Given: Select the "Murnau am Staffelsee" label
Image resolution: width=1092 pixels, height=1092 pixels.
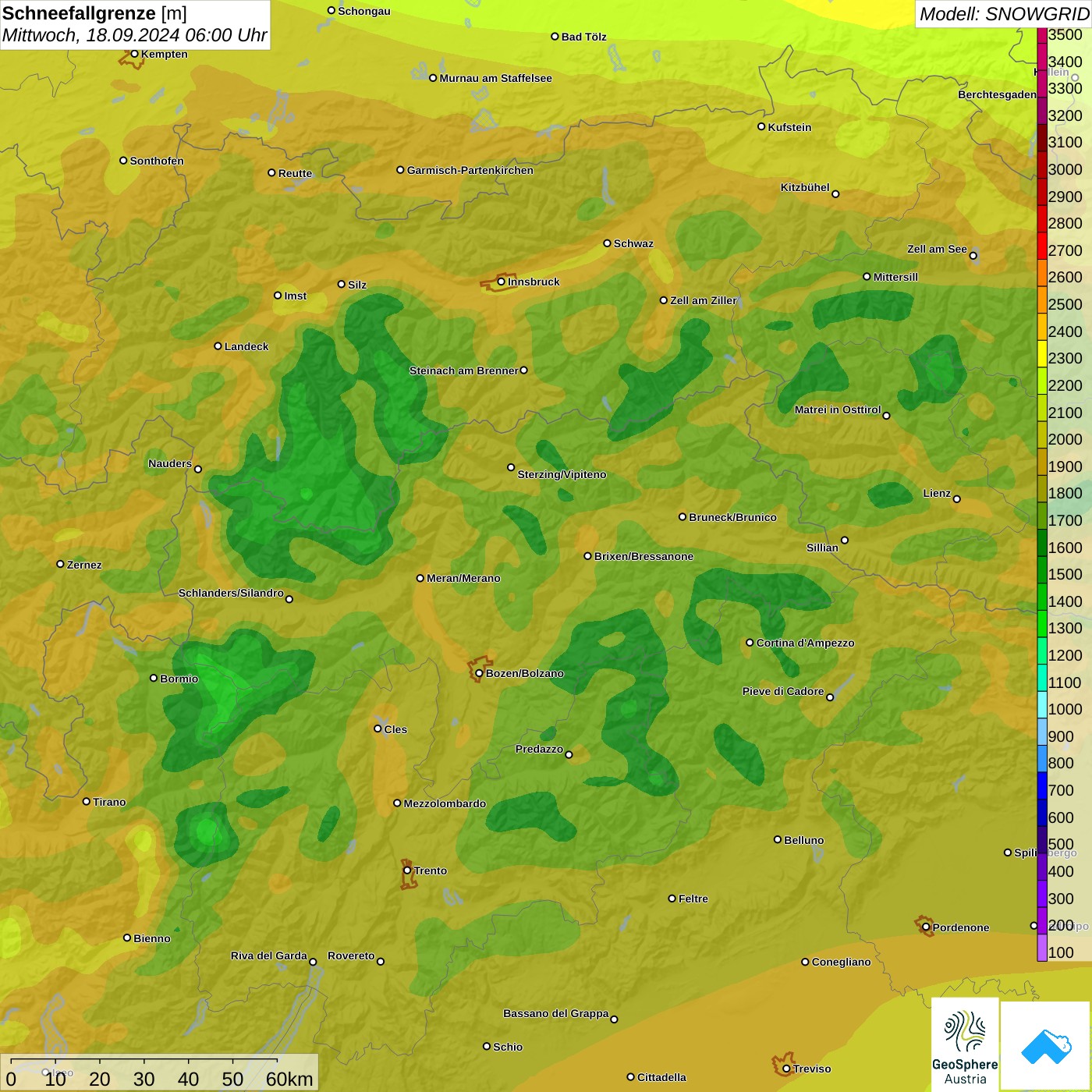Looking at the screenshot, I should (x=495, y=78).
